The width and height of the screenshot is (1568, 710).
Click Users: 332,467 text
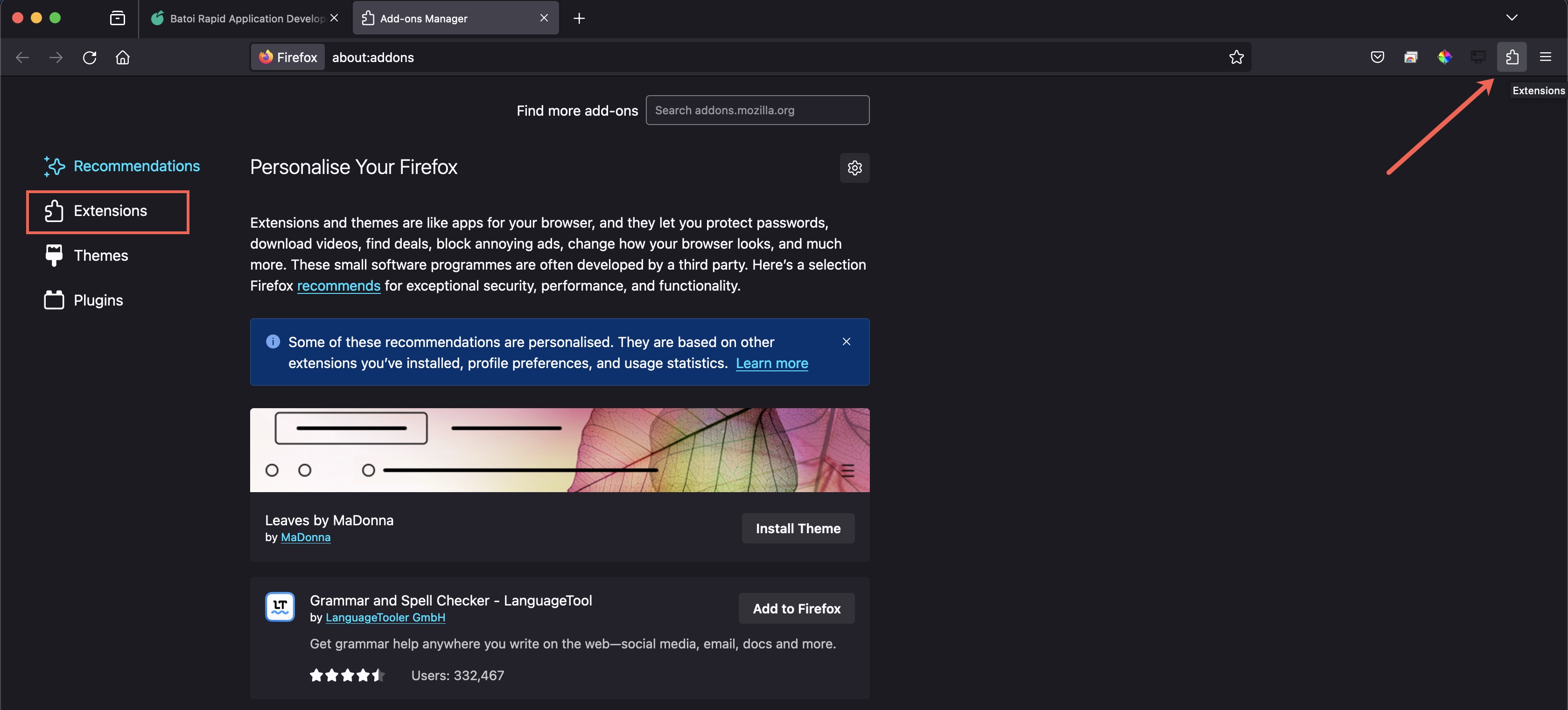tap(458, 675)
